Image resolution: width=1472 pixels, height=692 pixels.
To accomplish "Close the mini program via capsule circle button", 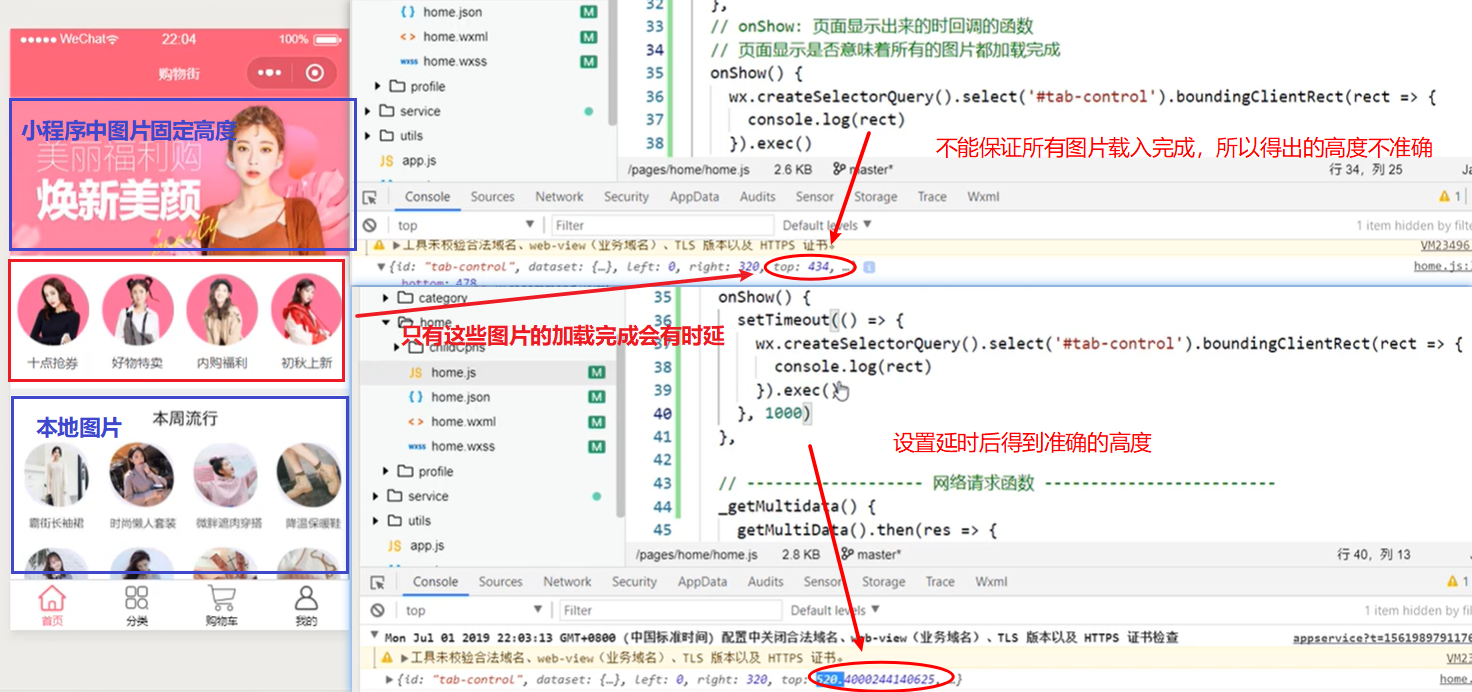I will click(315, 73).
